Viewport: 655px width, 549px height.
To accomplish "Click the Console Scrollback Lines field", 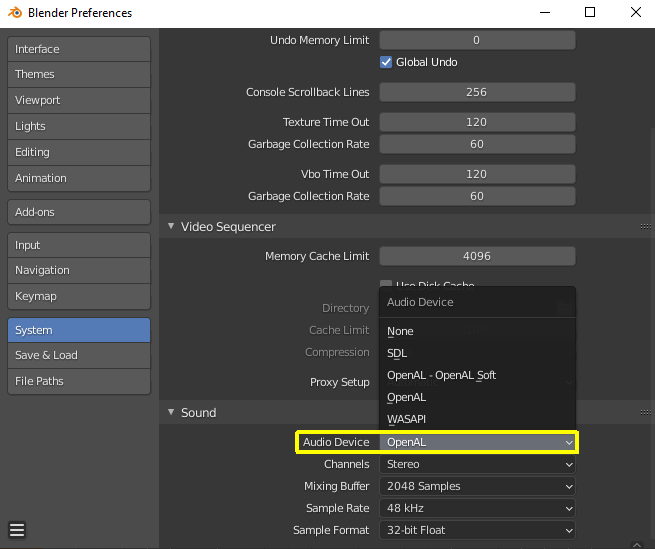I will pos(477,92).
